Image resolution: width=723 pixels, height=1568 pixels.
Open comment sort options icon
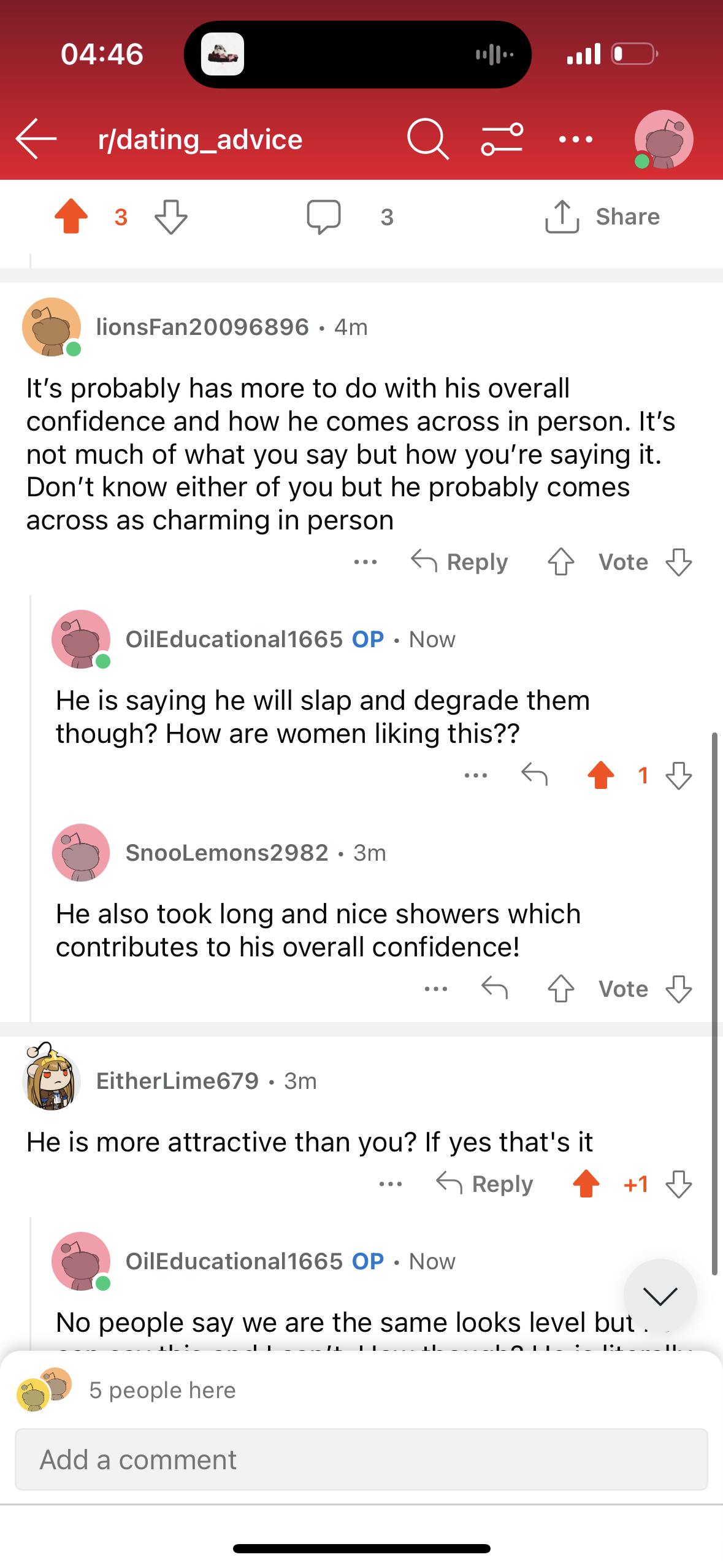502,139
